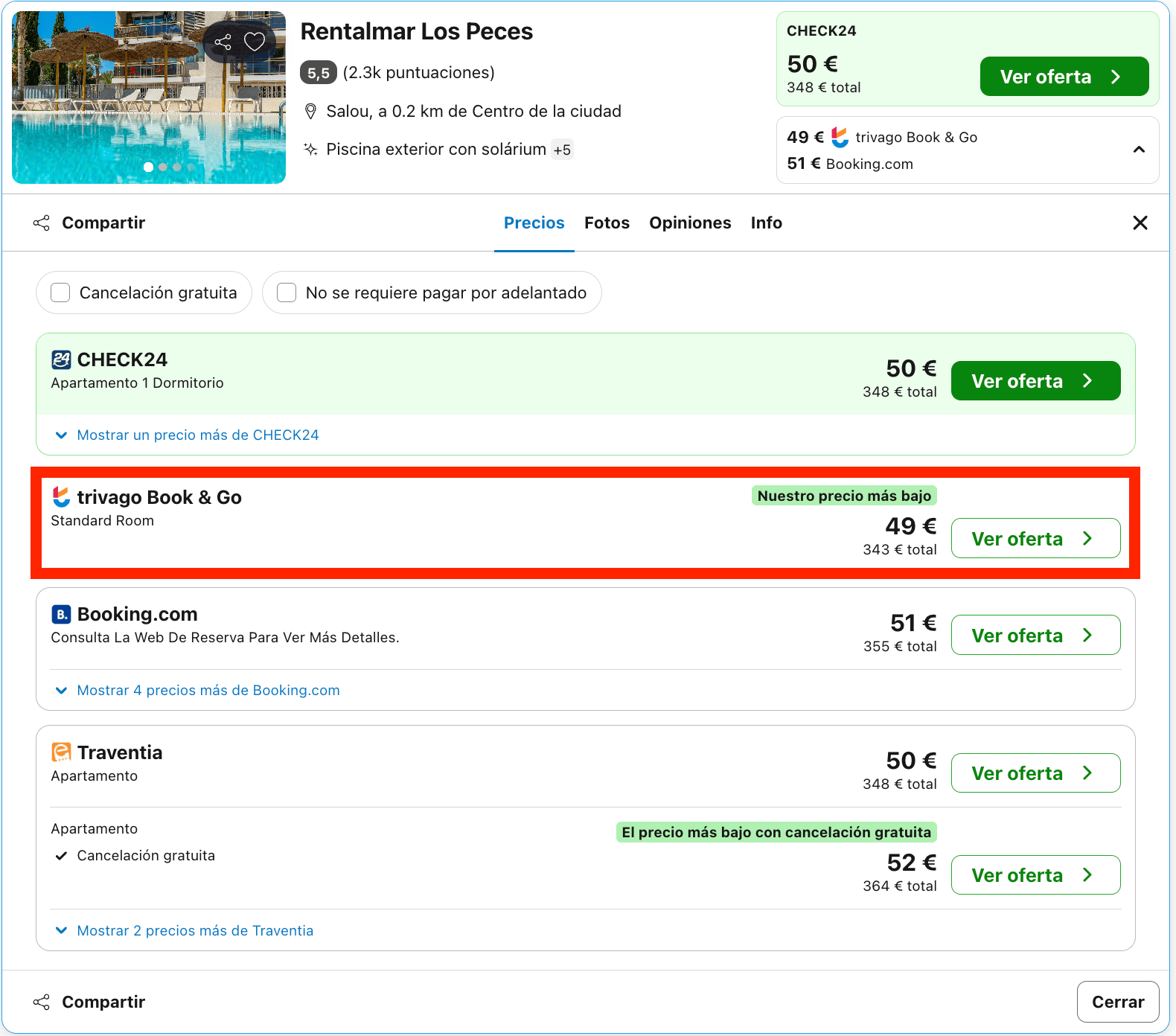Switch to the Info tab
1176x1036 pixels.
766,223
